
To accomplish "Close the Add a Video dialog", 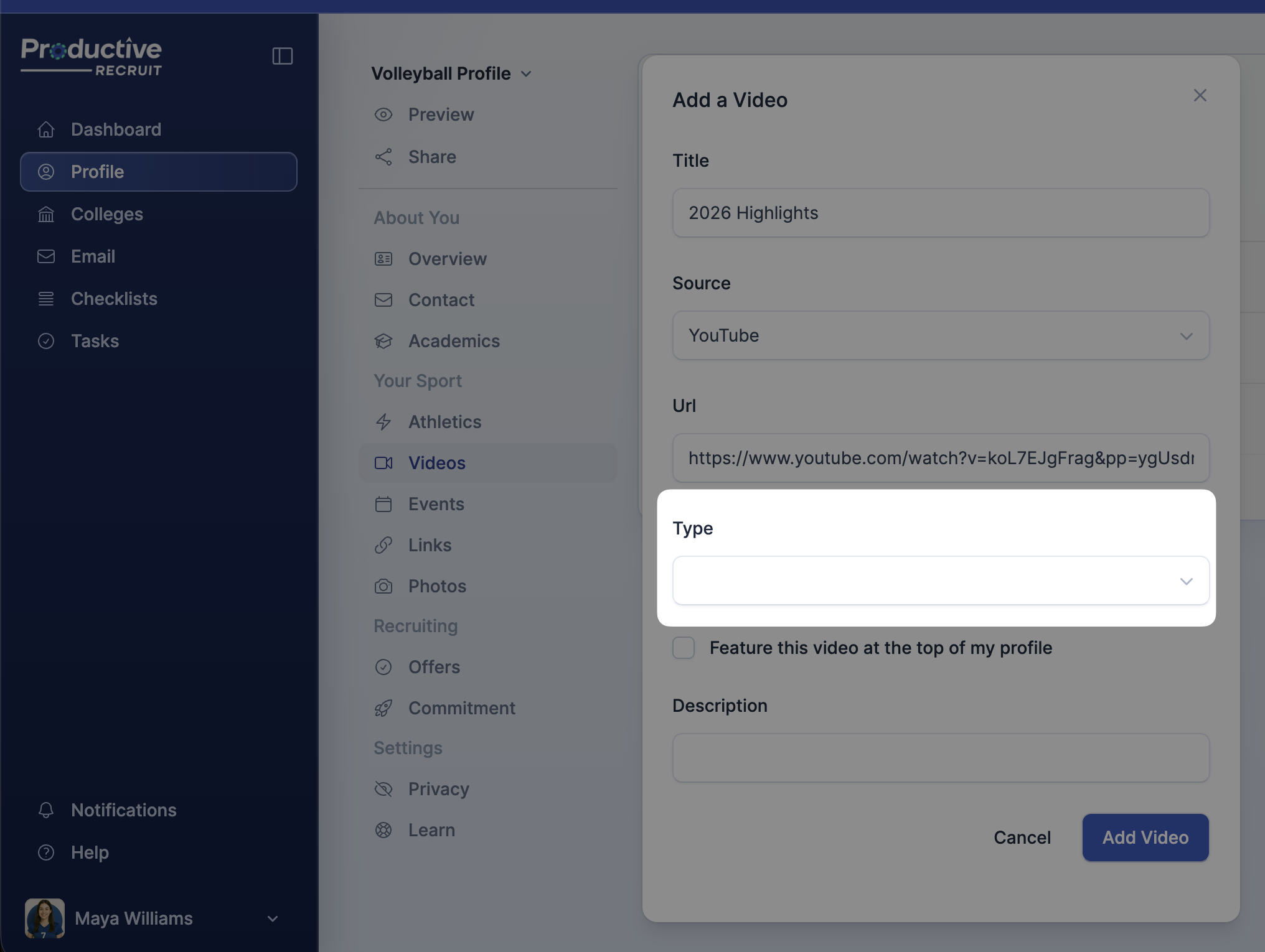I will [x=1200, y=95].
